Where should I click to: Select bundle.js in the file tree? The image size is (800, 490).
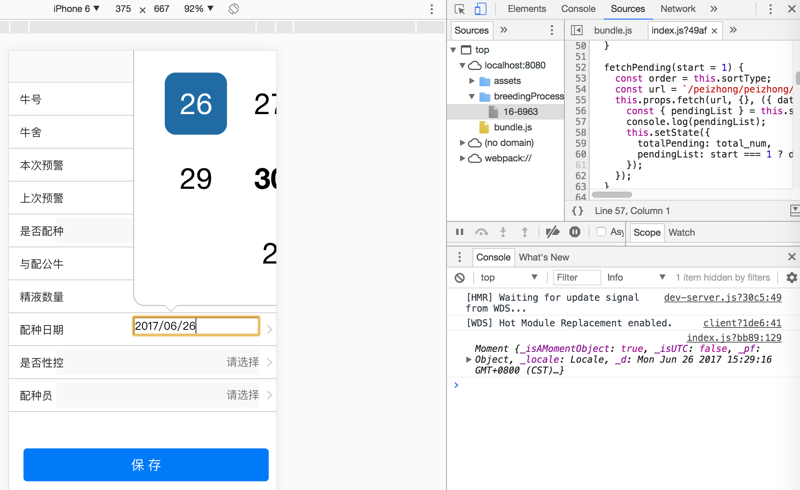(513, 127)
